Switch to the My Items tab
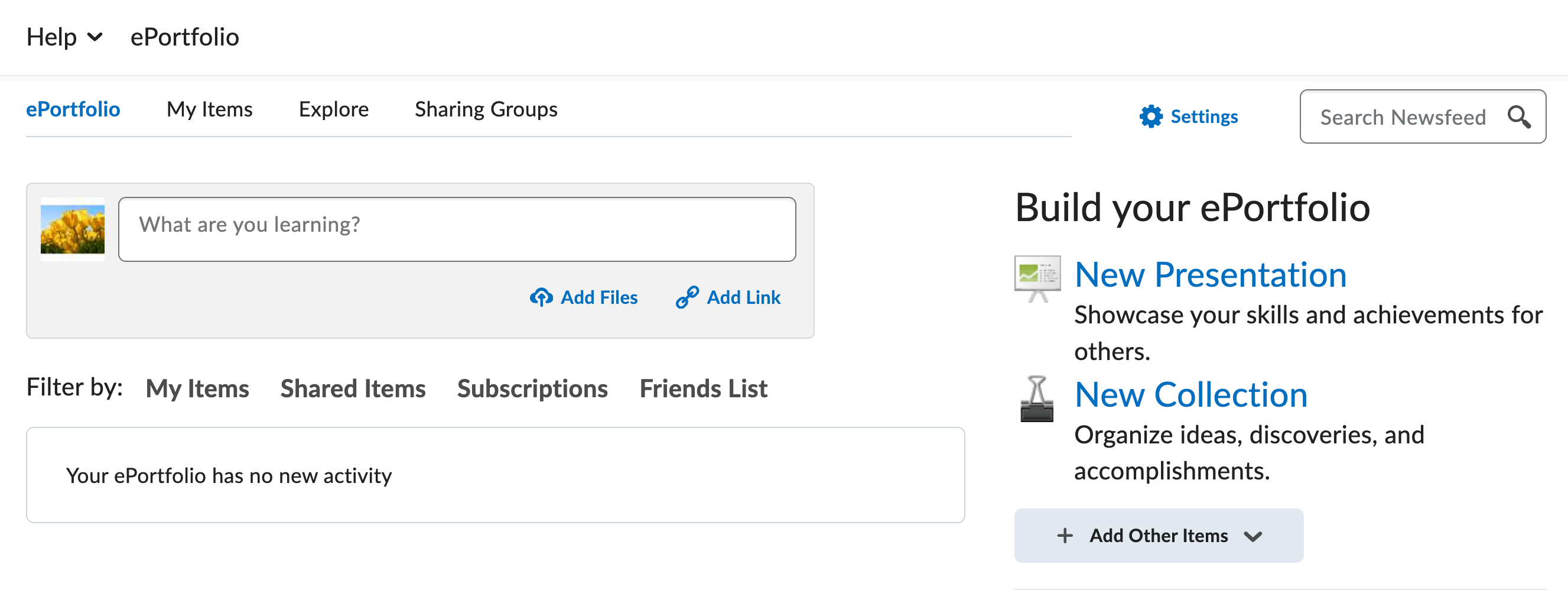1568x590 pixels. click(x=209, y=109)
